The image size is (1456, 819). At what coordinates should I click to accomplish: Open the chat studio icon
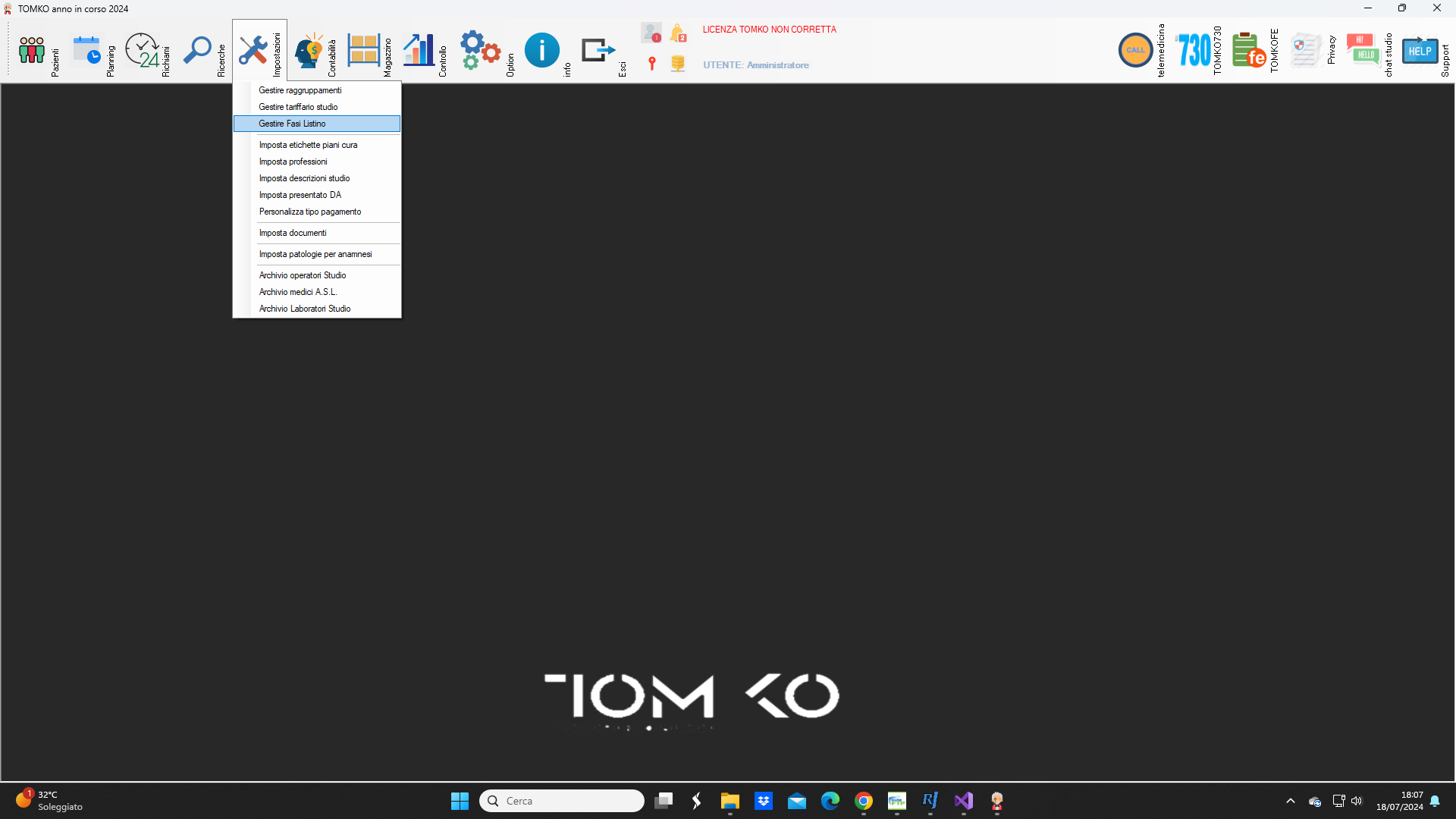click(x=1363, y=50)
